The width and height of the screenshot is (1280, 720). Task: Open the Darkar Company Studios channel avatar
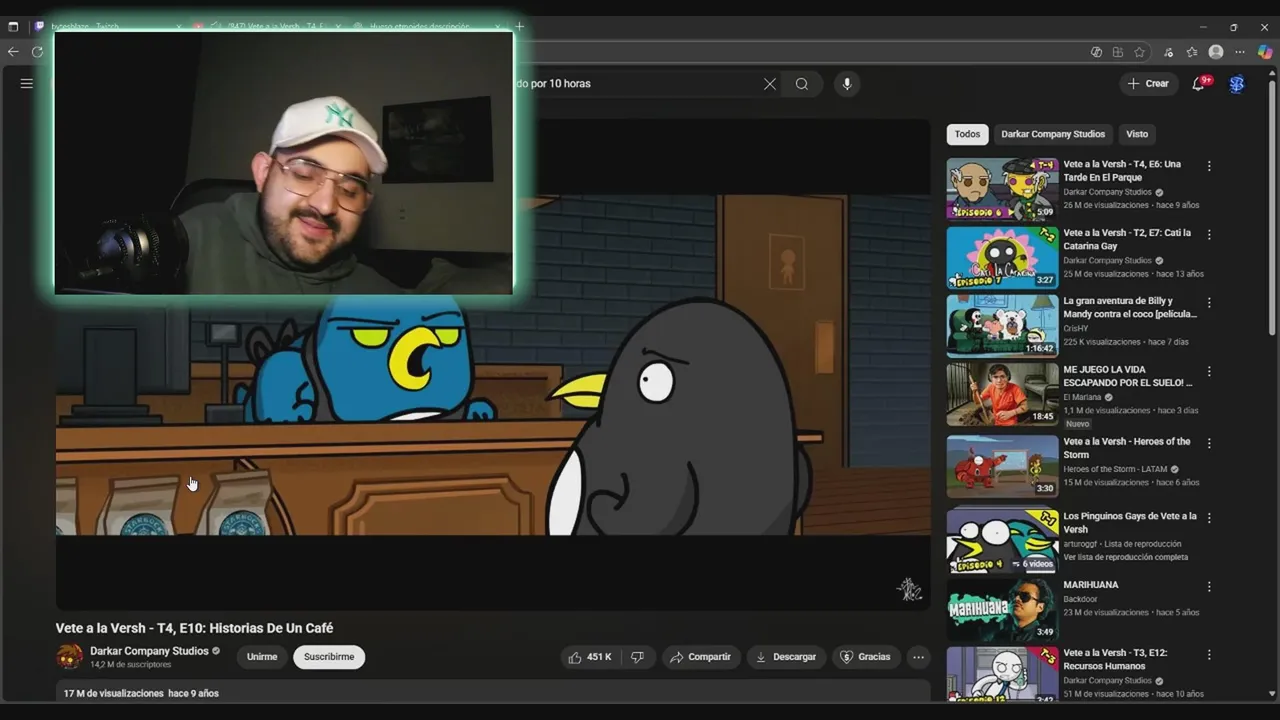point(70,657)
